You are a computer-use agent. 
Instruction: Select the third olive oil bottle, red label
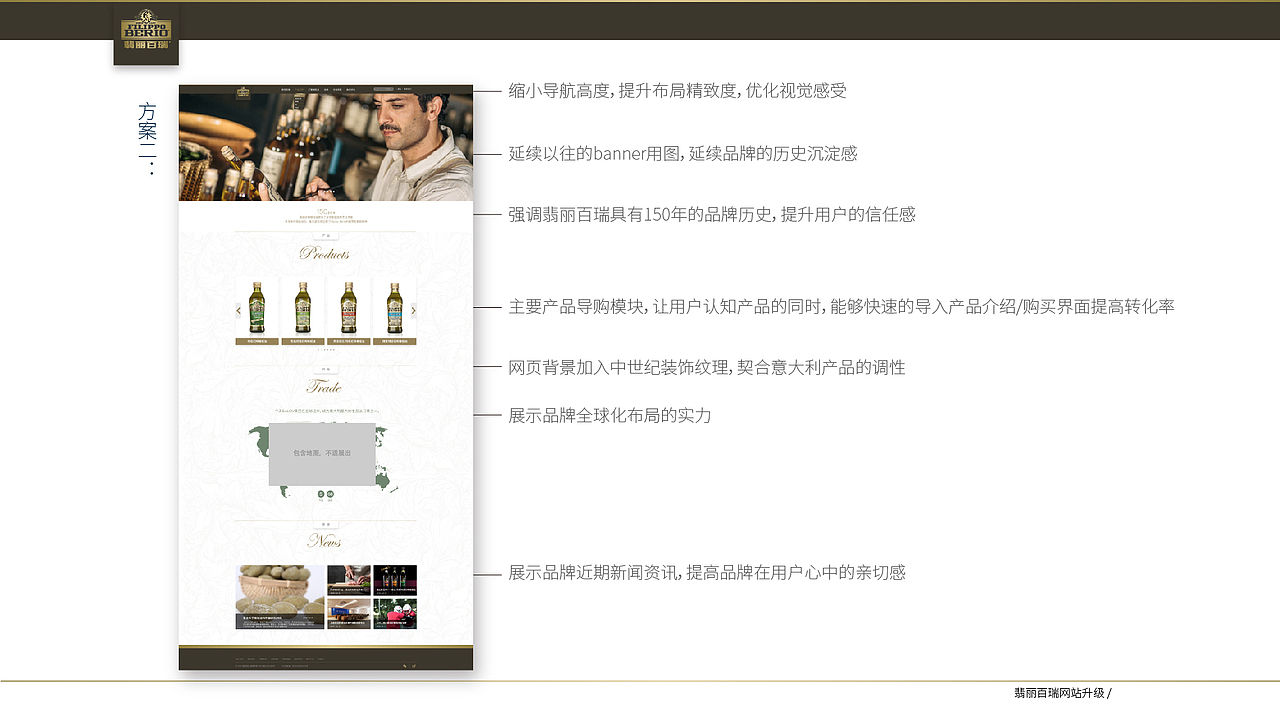(348, 308)
